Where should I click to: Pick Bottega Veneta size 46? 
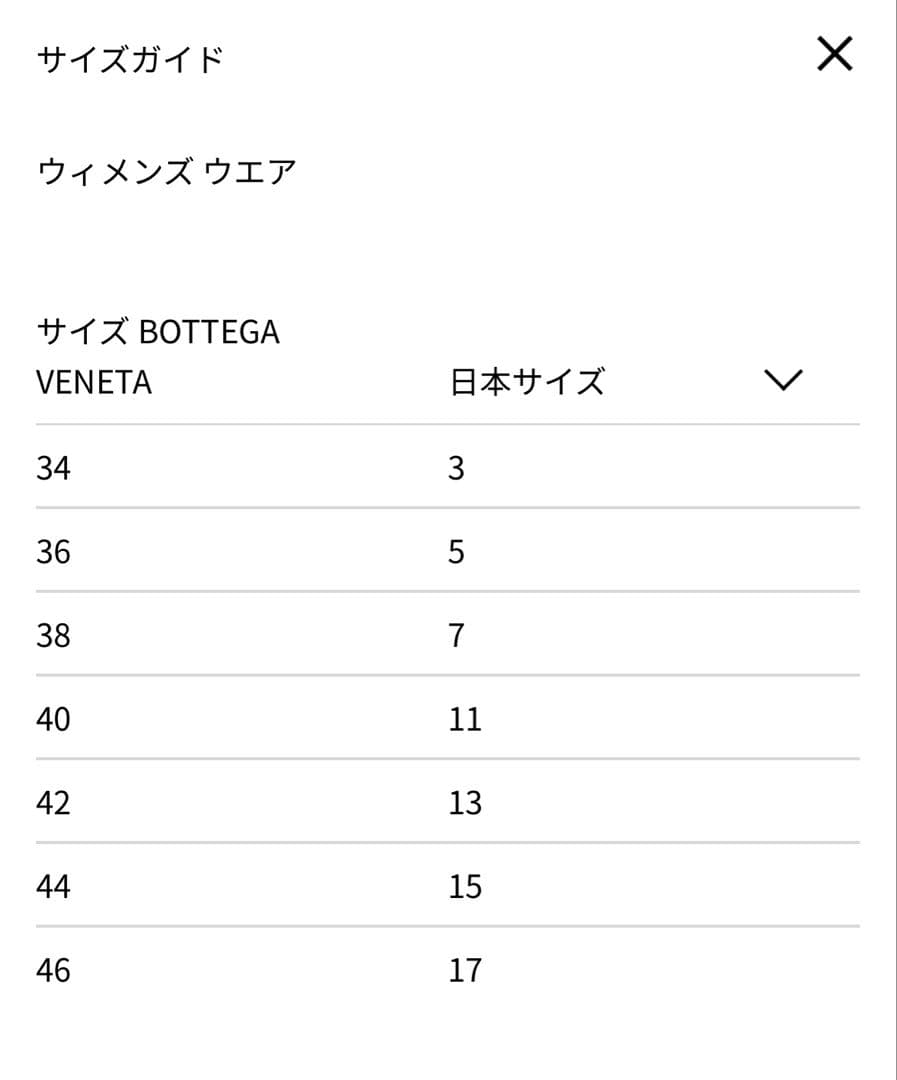pyautogui.click(x=55, y=968)
